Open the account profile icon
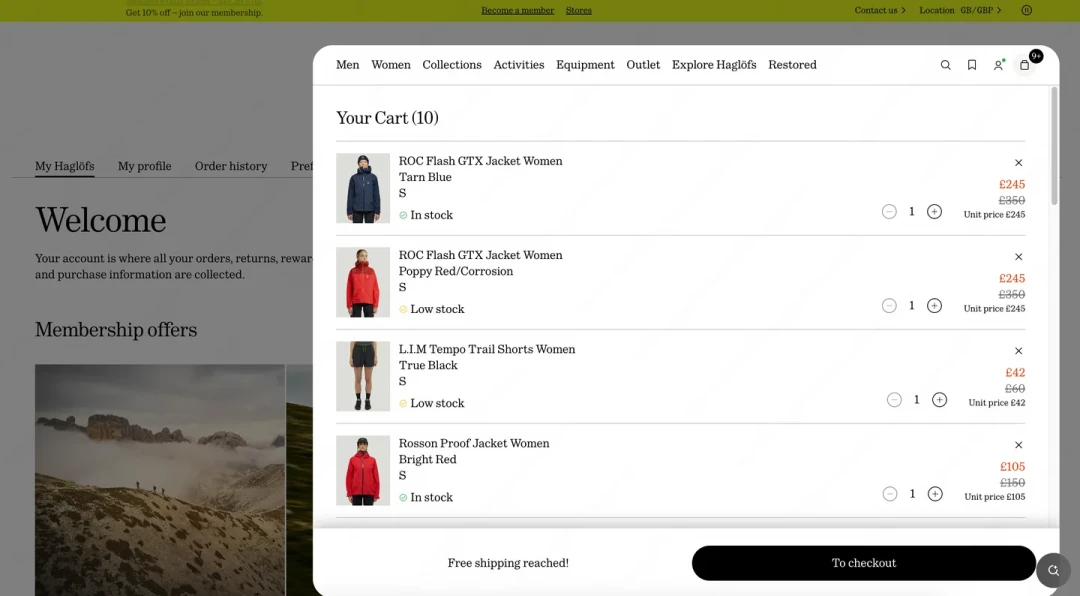Screen dimensions: 1080x596 (998, 65)
